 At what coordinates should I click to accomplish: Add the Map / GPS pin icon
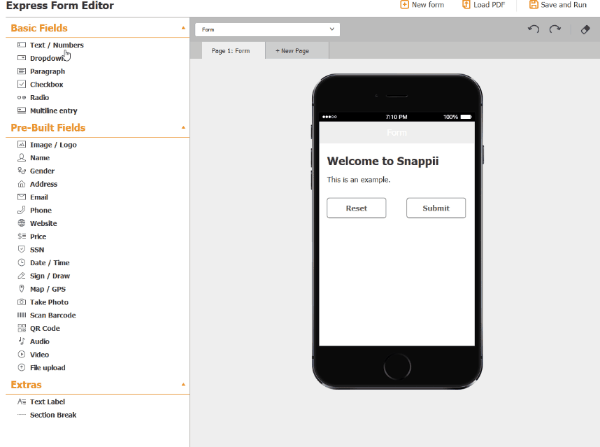21,289
